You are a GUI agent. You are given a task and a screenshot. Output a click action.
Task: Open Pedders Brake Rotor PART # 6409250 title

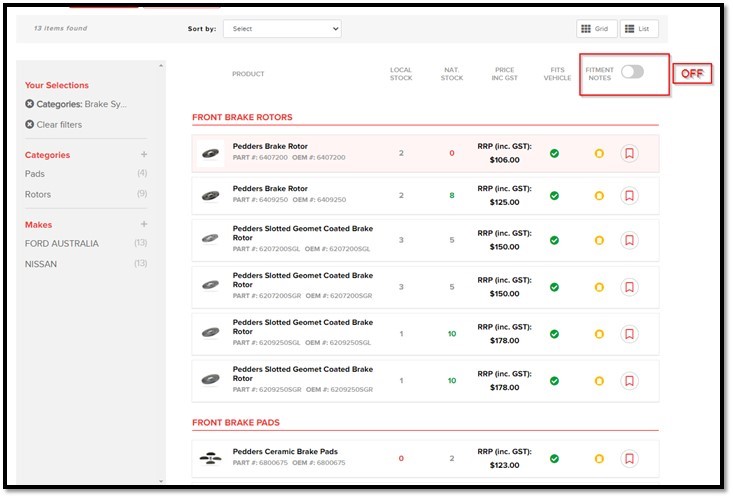coord(270,188)
